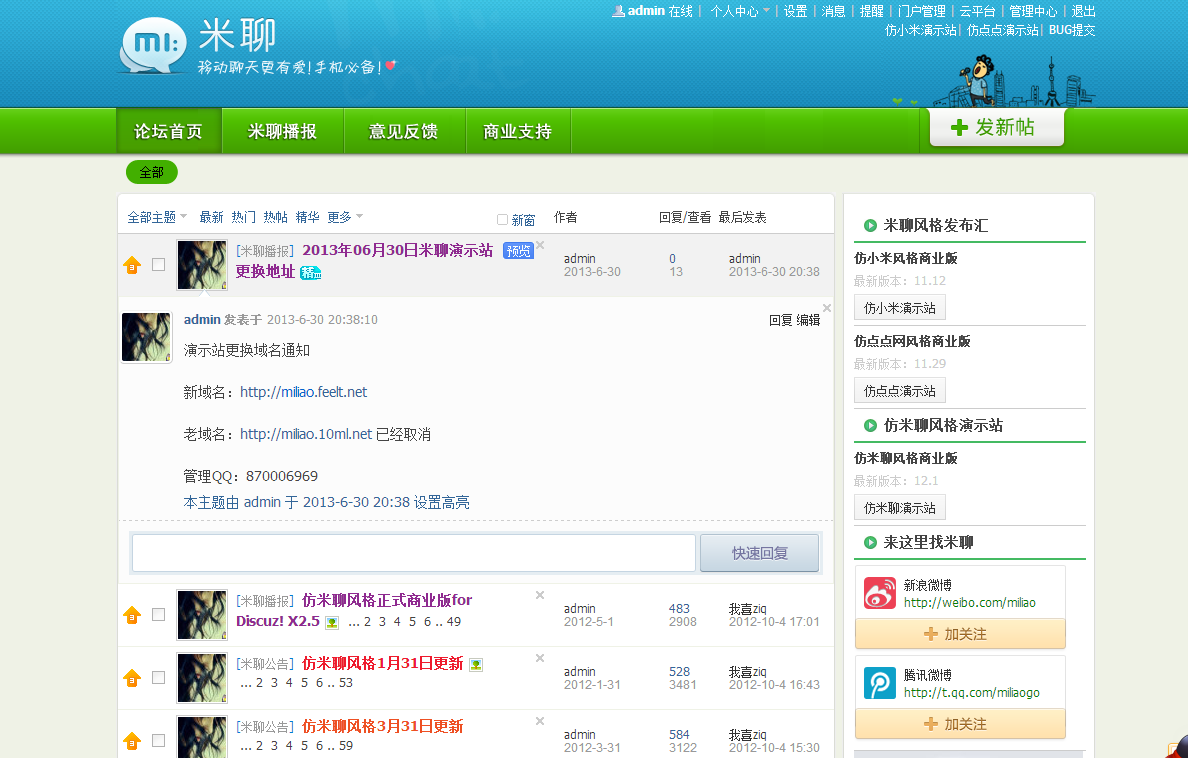1188x758 pixels.
Task: Tick checkbox for 仿米聊风格3月31日更新 thread
Action: pyautogui.click(x=158, y=741)
